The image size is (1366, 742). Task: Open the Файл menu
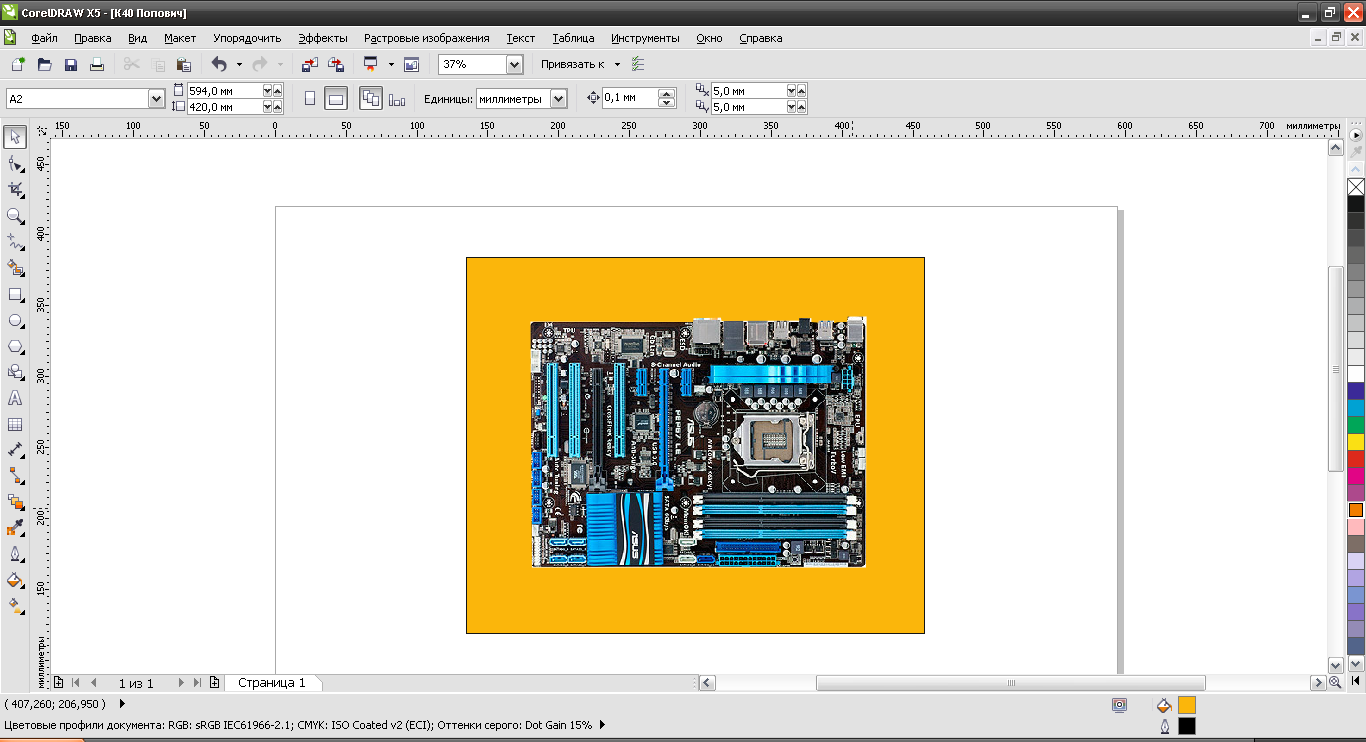tap(44, 38)
